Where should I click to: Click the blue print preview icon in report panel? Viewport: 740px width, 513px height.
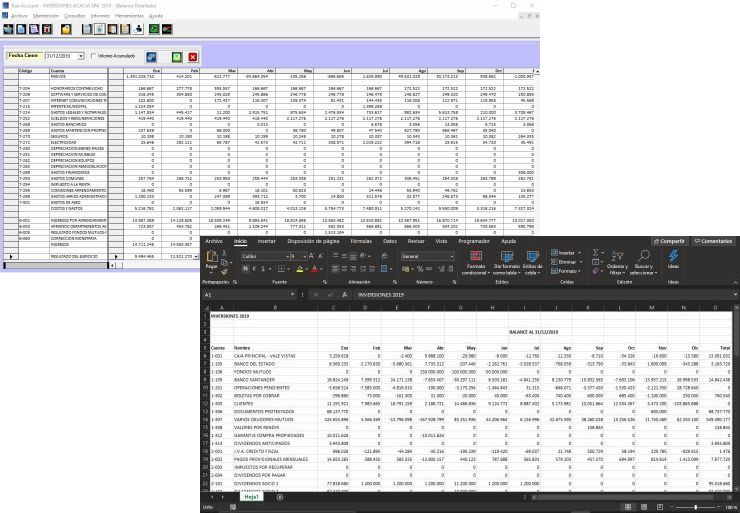[151, 57]
